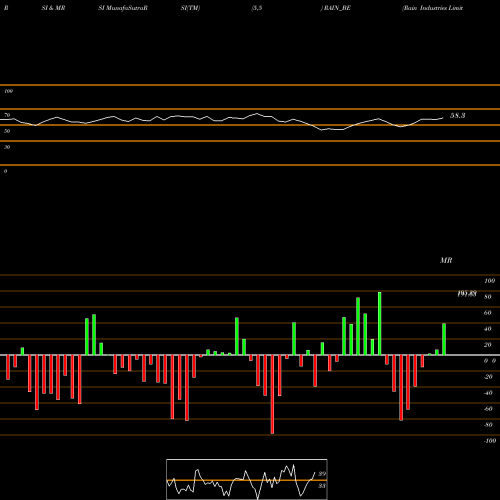
Task: Click the last green bar in MR chart
Action: coord(444,339)
